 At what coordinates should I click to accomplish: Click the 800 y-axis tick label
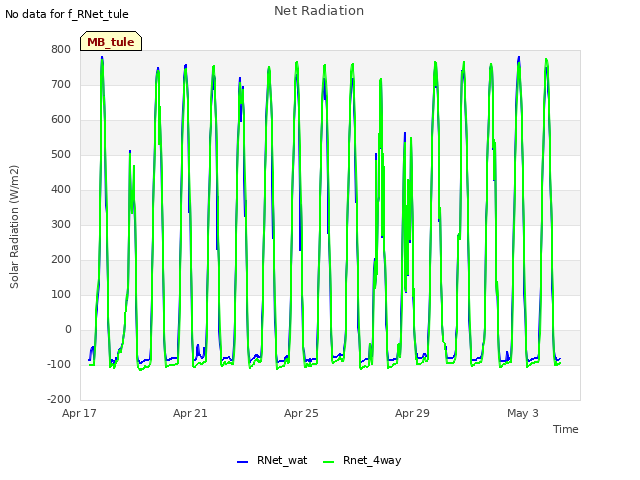tap(61, 49)
